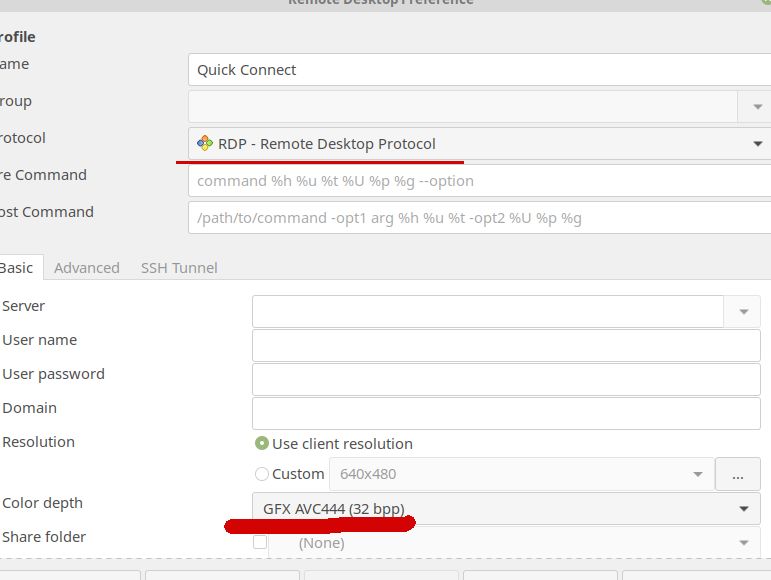771x580 pixels.
Task: Open the custom resolution list arrow
Action: tap(697, 474)
